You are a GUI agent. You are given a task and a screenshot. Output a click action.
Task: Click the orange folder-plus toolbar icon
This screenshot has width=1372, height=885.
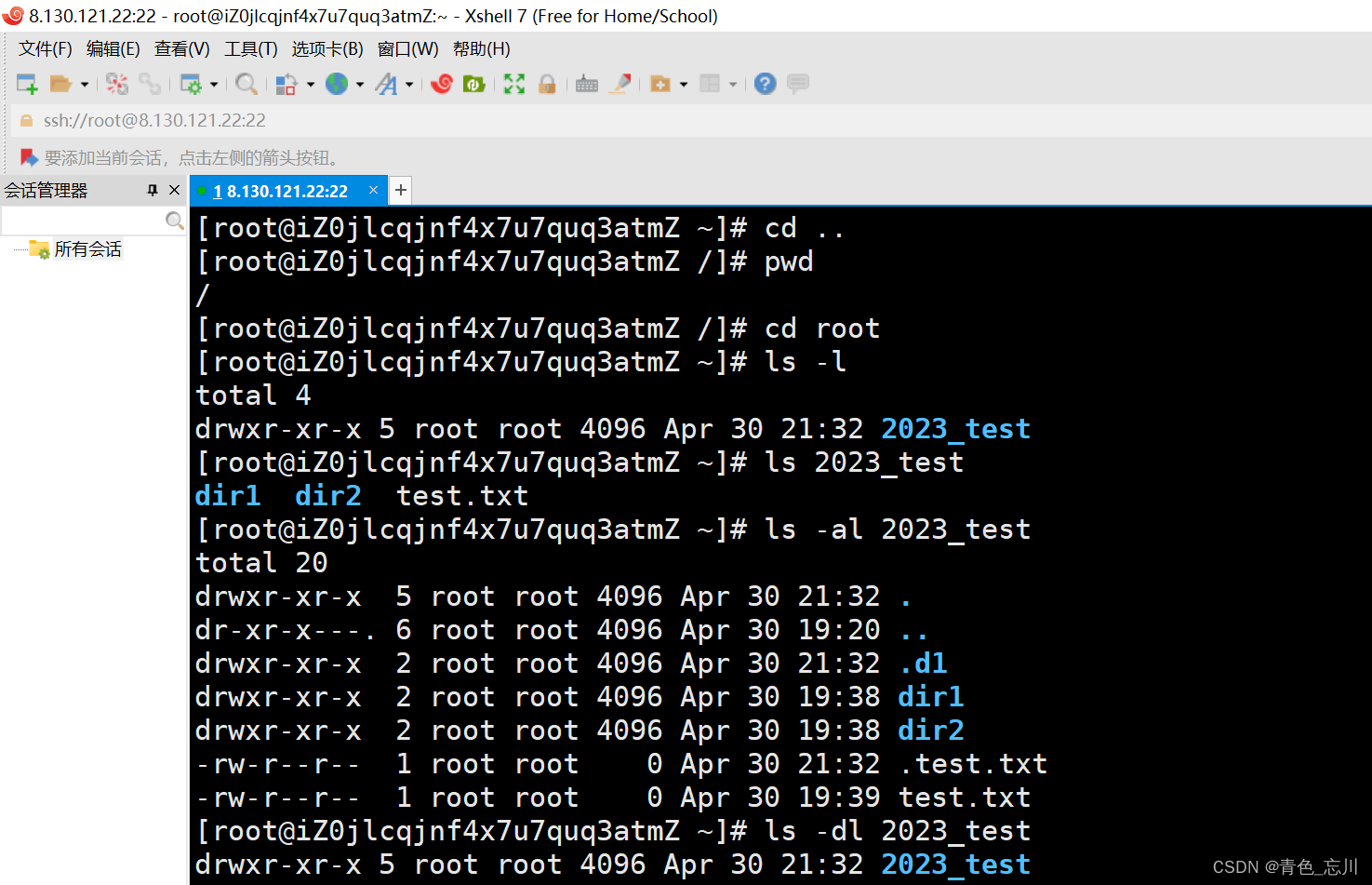point(660,84)
